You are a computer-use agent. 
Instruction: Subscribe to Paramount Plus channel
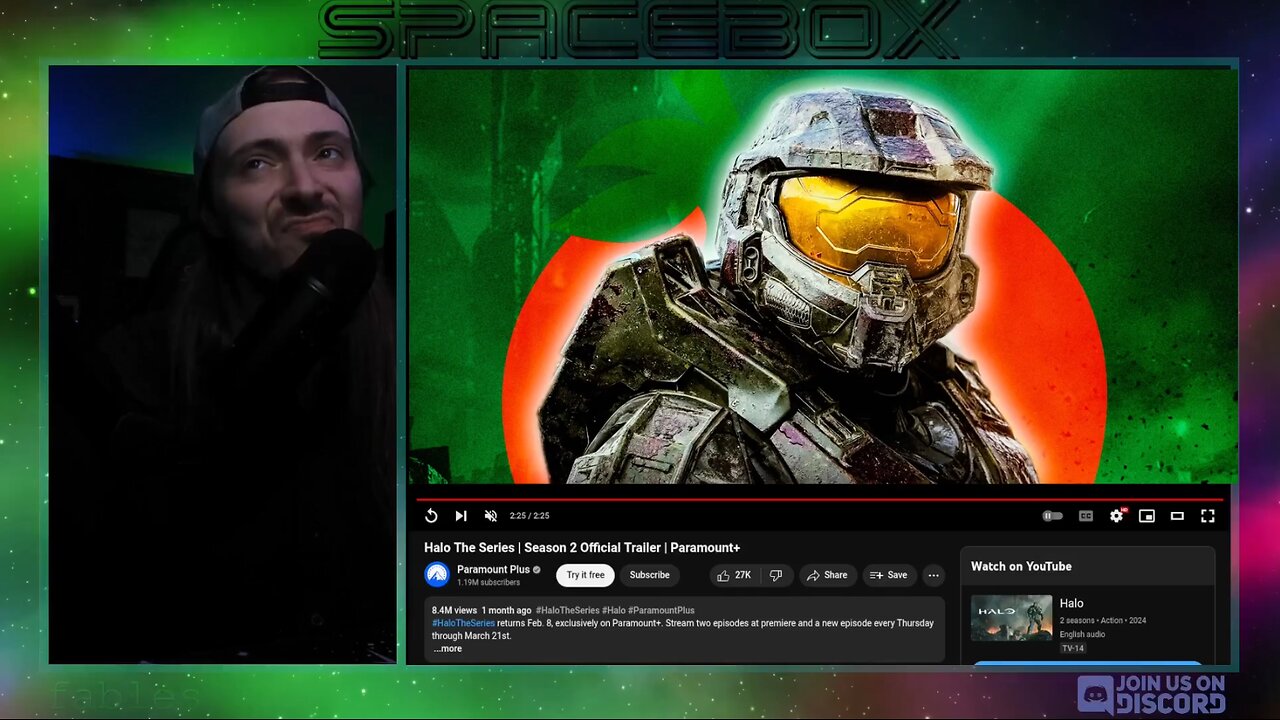(x=649, y=575)
